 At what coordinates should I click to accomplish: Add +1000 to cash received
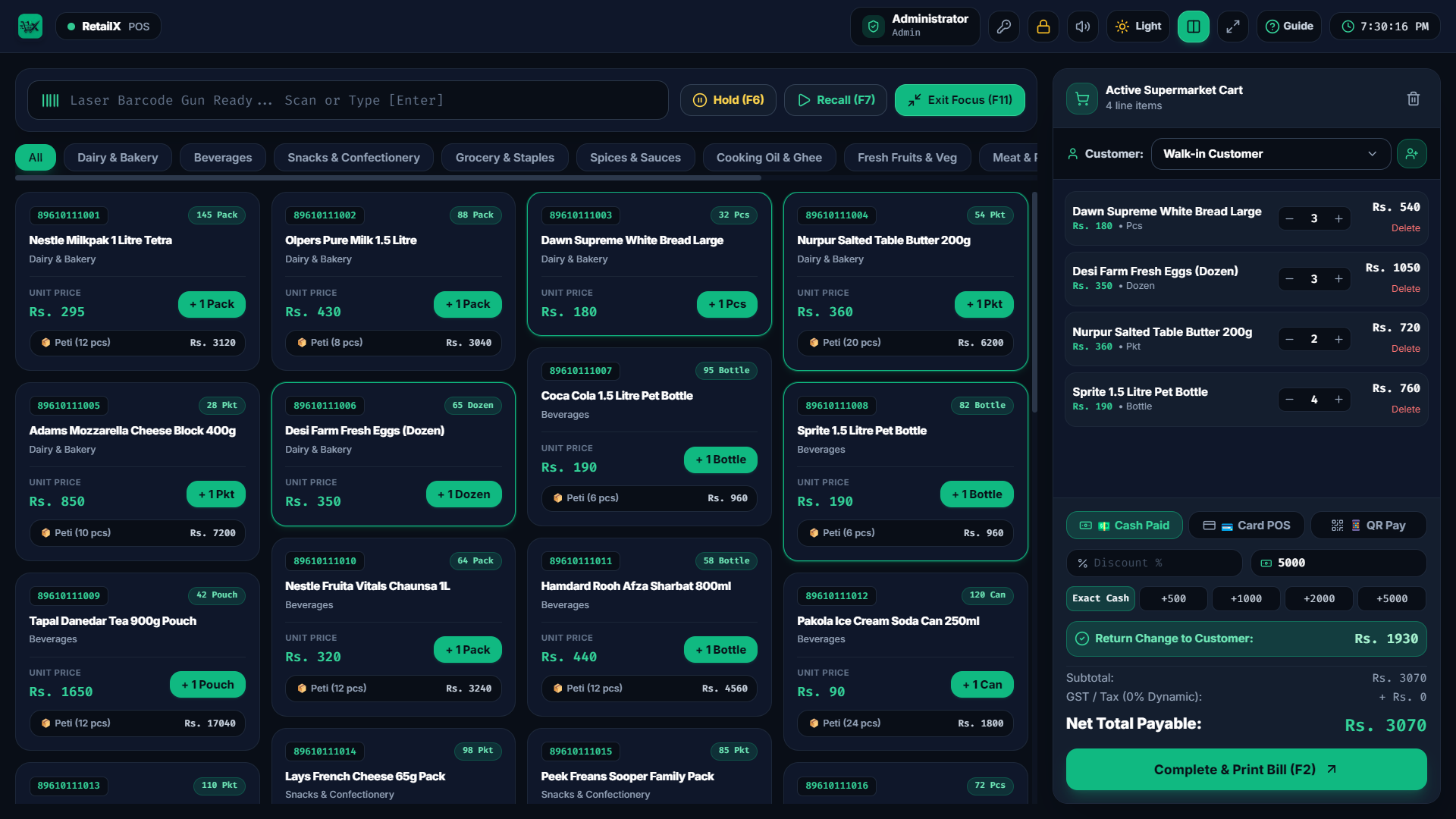tap(1246, 599)
